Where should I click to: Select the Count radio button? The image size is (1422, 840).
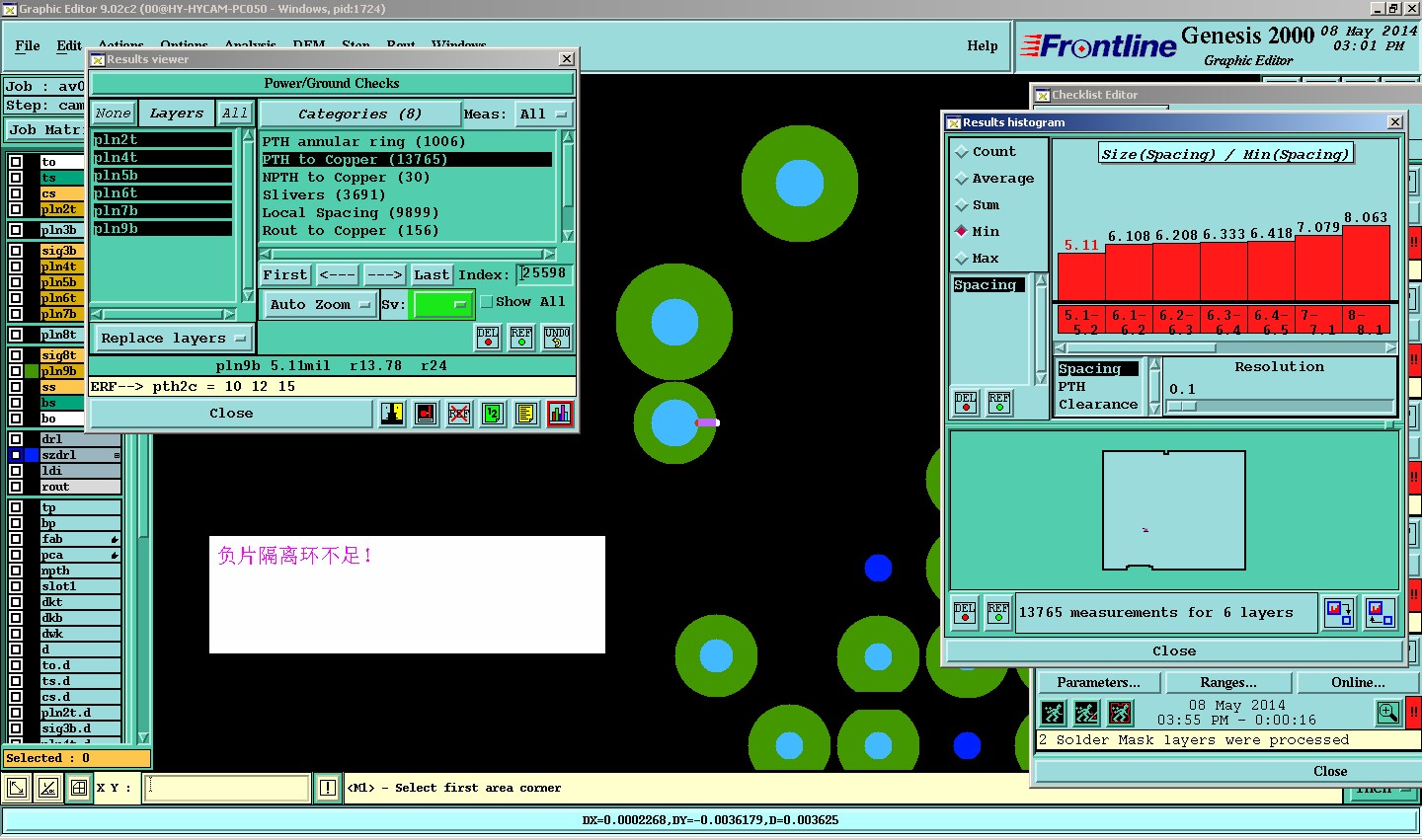coord(962,152)
